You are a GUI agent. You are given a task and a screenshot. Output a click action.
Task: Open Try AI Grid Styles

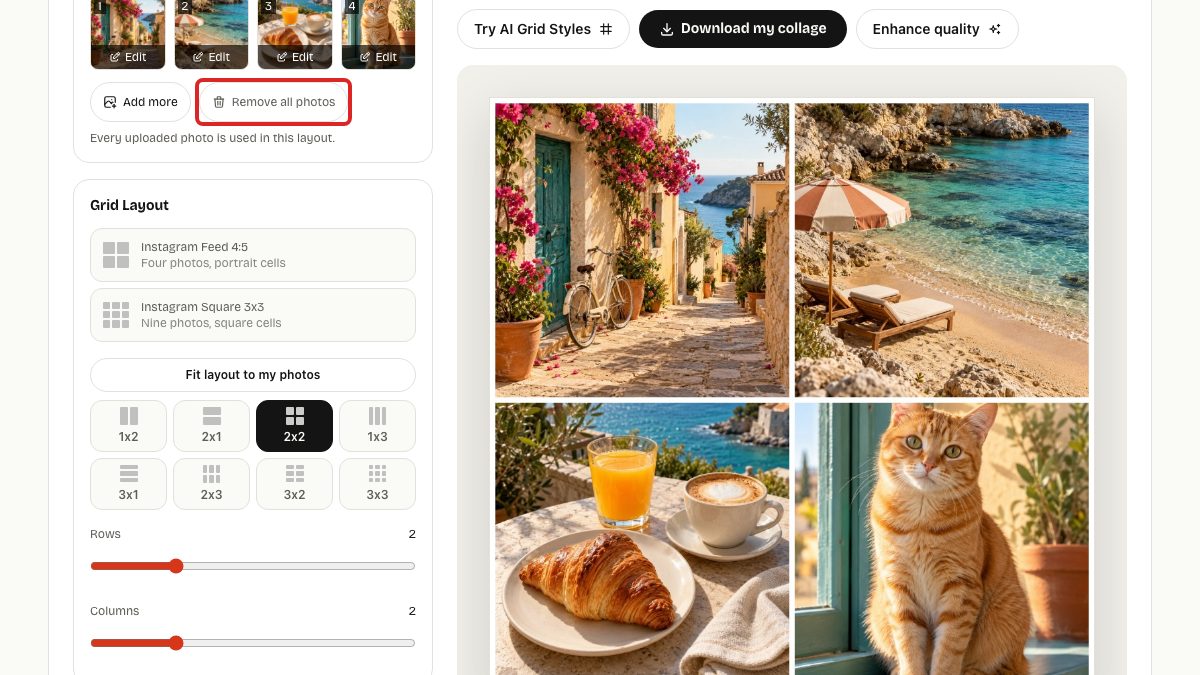tap(543, 29)
